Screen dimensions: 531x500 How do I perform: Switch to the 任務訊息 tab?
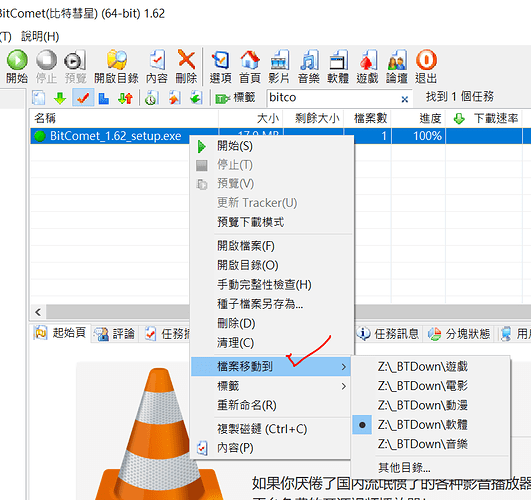389,334
